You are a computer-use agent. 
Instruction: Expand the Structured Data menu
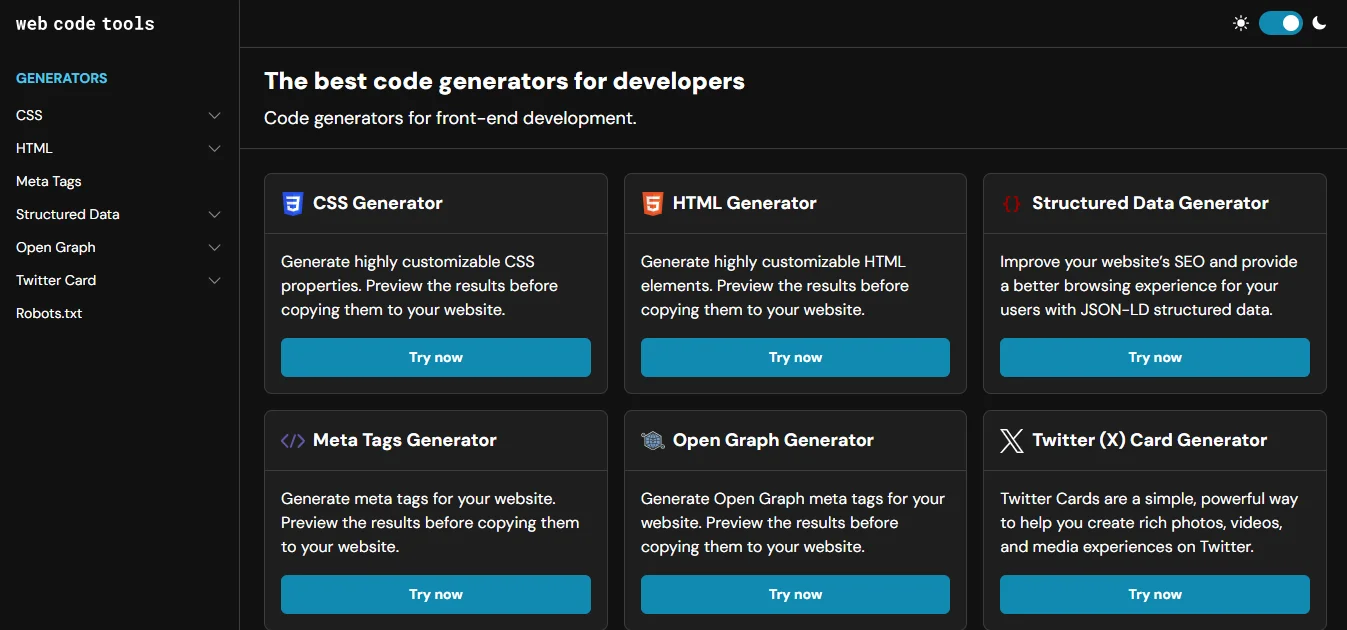[x=214, y=214]
